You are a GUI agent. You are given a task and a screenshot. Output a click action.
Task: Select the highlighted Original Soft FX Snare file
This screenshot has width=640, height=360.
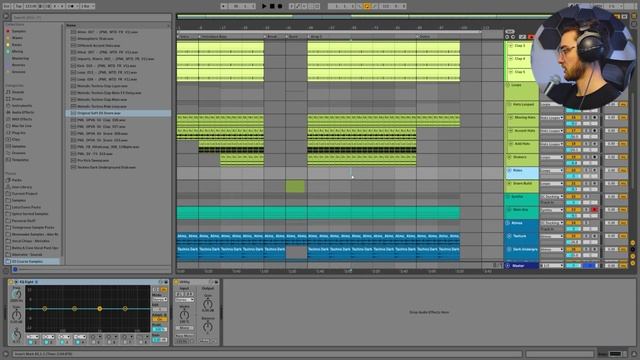coord(118,113)
